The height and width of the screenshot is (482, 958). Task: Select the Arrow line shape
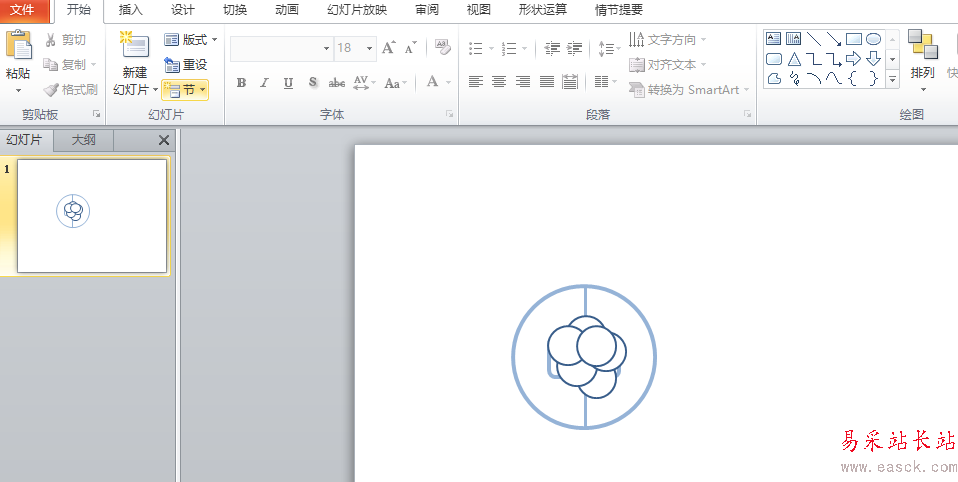coord(833,39)
